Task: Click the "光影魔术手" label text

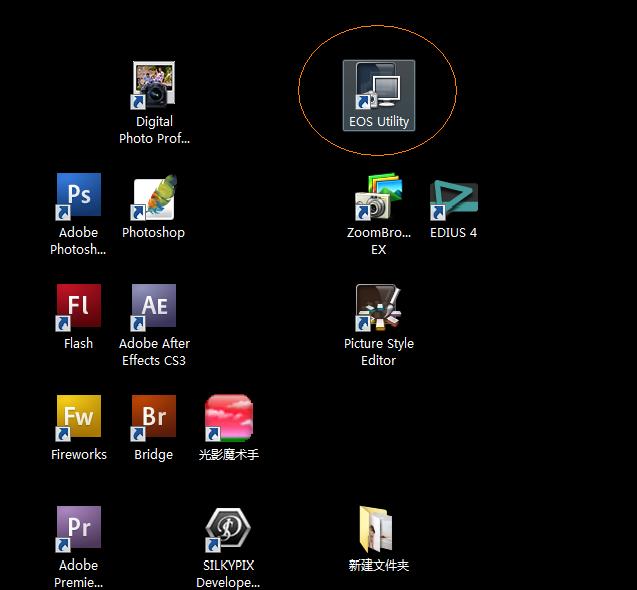Action: coord(229,454)
